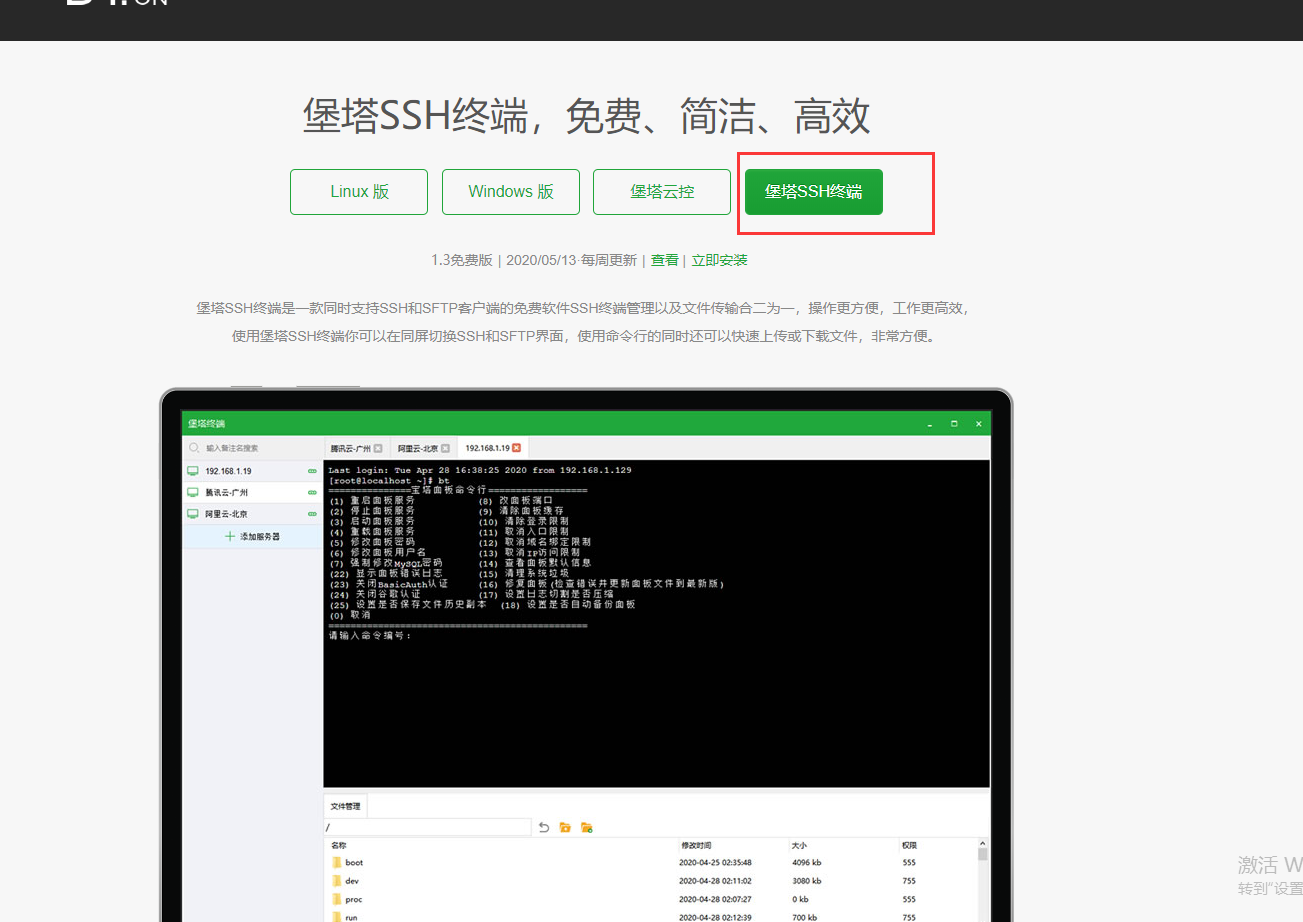Switch to the 192.168.1.19 terminal tab

[493, 448]
